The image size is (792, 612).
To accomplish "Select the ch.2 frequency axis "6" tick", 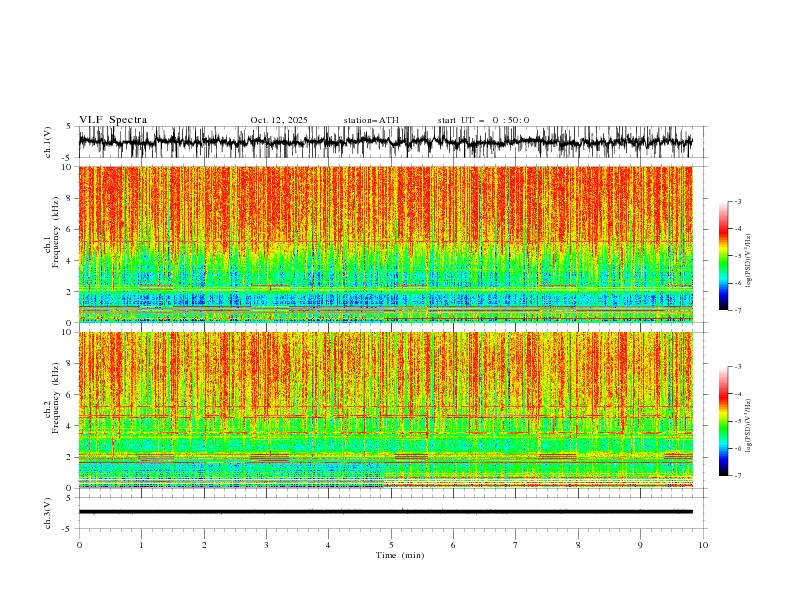I will point(71,395).
